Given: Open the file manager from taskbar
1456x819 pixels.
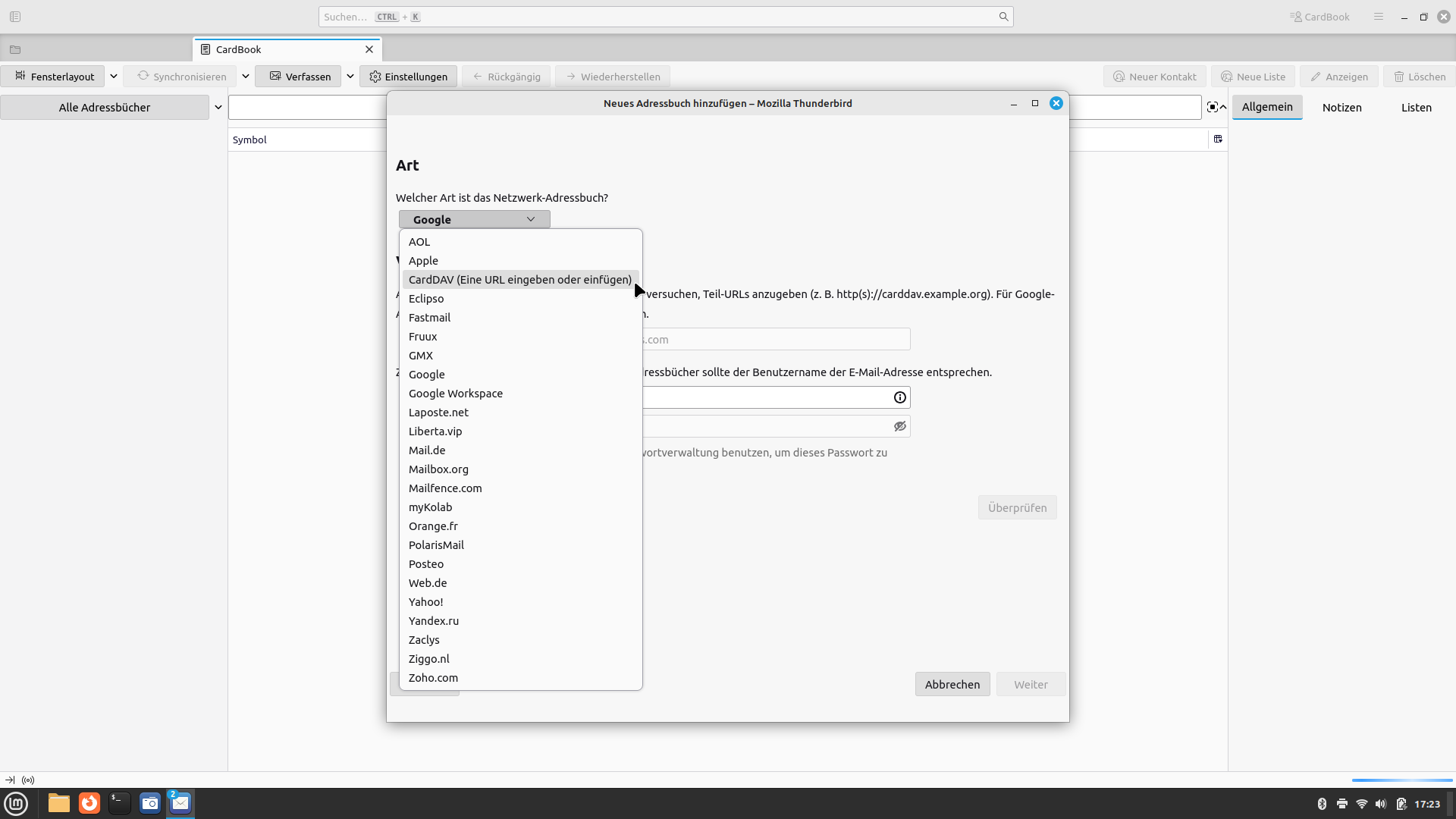Looking at the screenshot, I should [58, 803].
